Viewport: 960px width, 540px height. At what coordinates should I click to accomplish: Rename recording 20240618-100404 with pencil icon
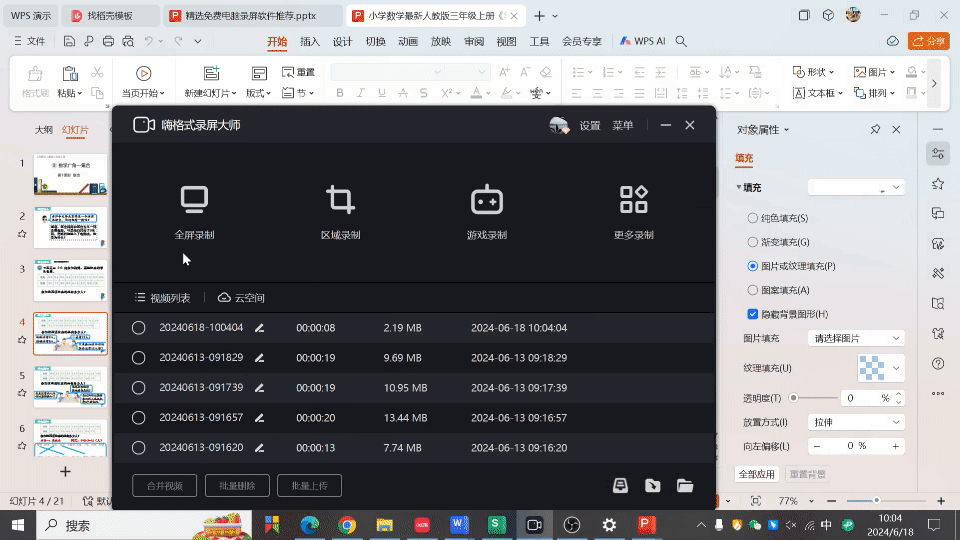[x=260, y=328]
